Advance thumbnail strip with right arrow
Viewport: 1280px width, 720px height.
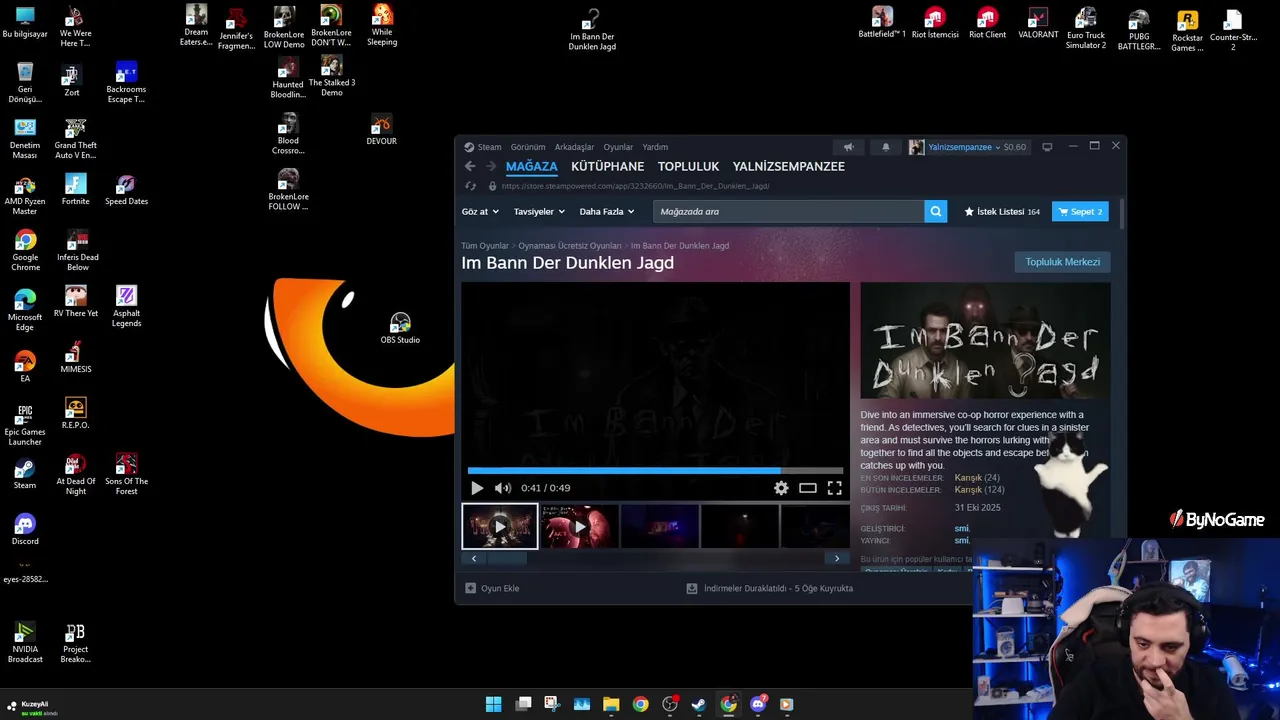[837, 558]
